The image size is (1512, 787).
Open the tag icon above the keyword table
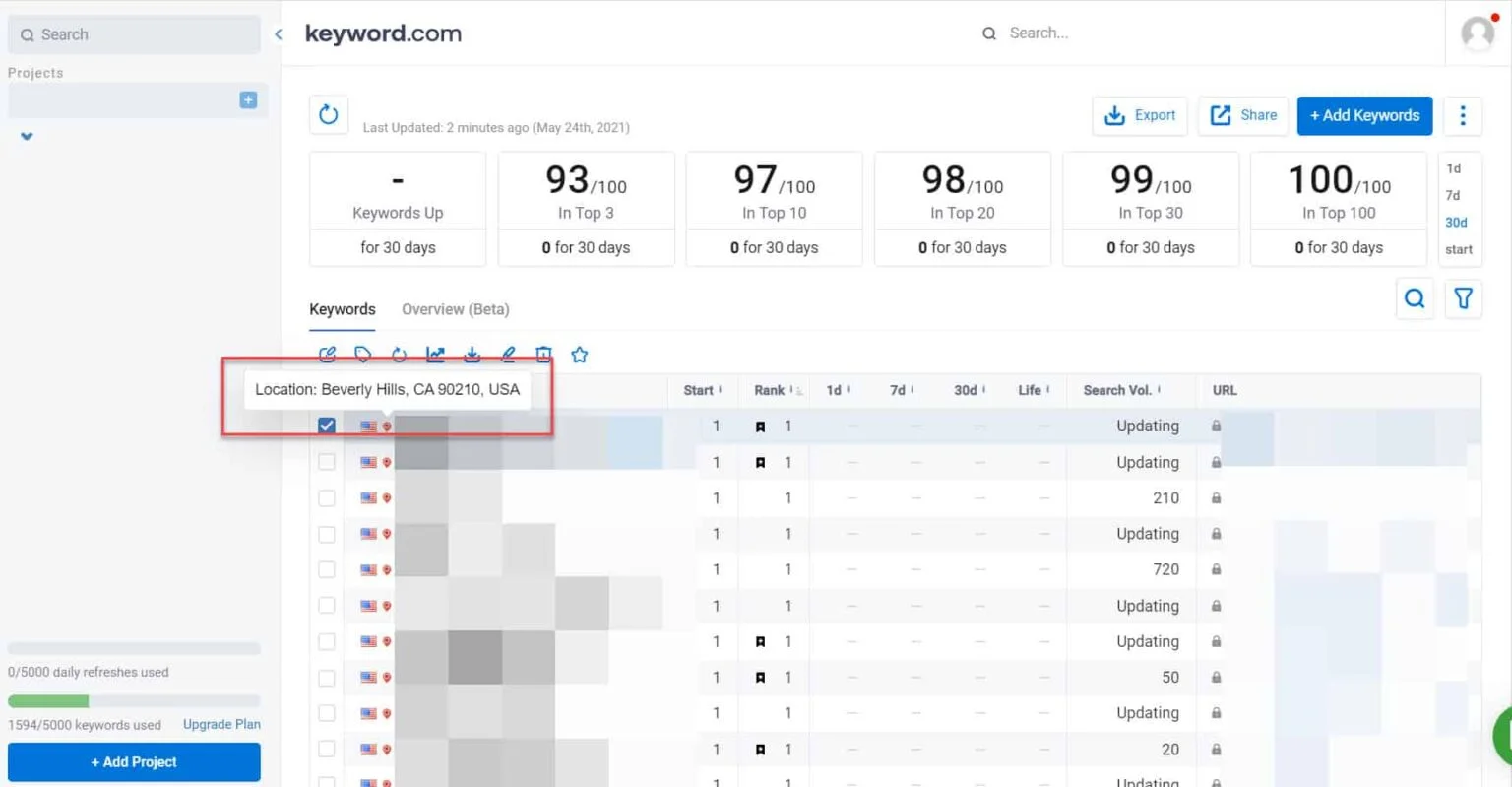363,354
